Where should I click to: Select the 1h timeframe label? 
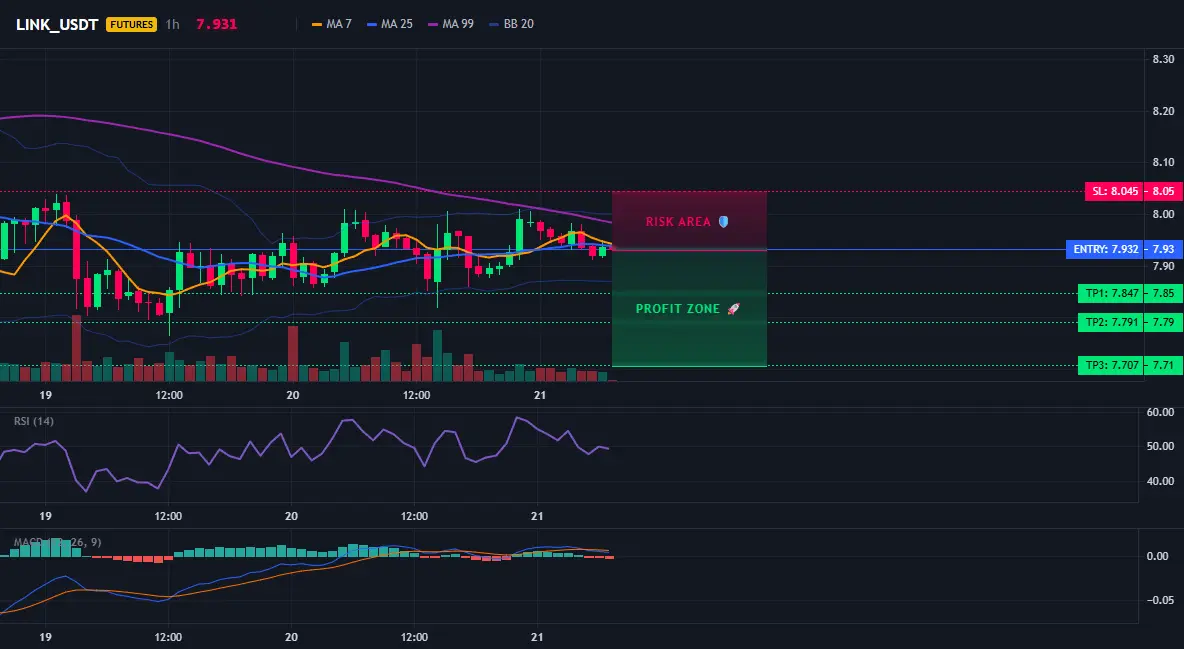coord(173,24)
